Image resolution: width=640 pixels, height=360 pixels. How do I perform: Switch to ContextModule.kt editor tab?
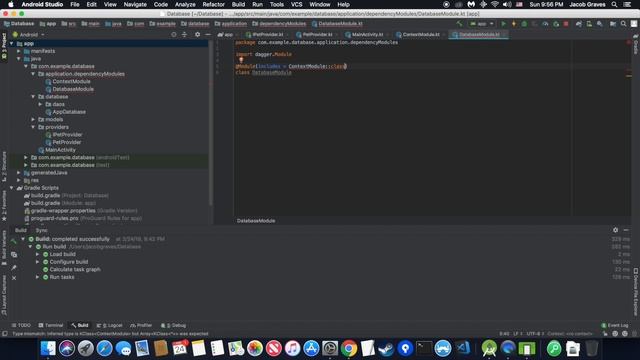(418, 35)
